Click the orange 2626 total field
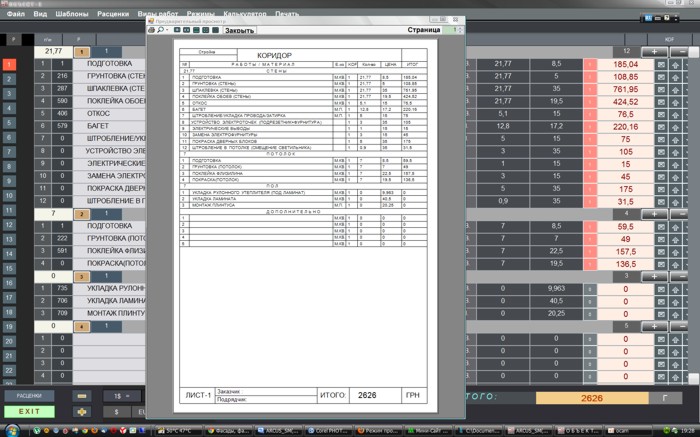Viewport: 700px width, 437px height. (x=592, y=398)
